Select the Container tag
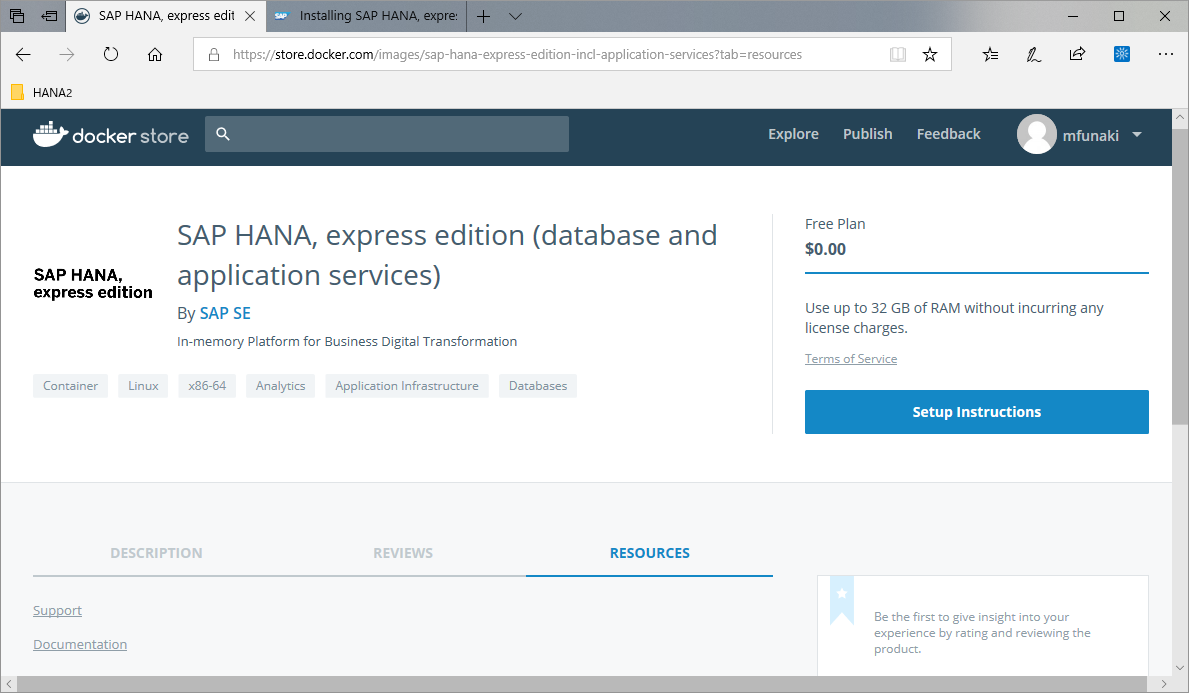The height and width of the screenshot is (693, 1189). (x=71, y=386)
